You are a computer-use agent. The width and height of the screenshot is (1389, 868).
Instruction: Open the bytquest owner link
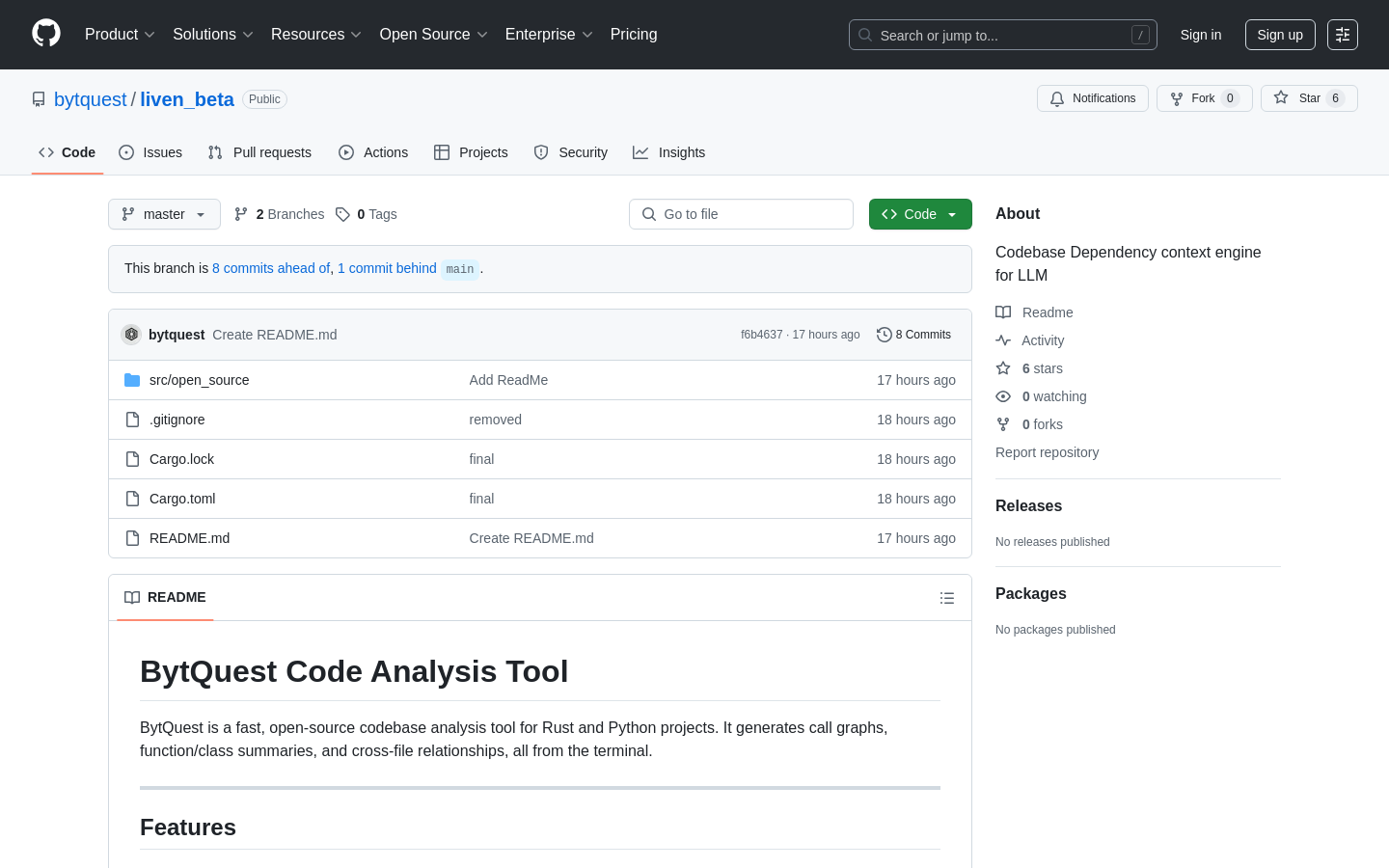coord(90,99)
